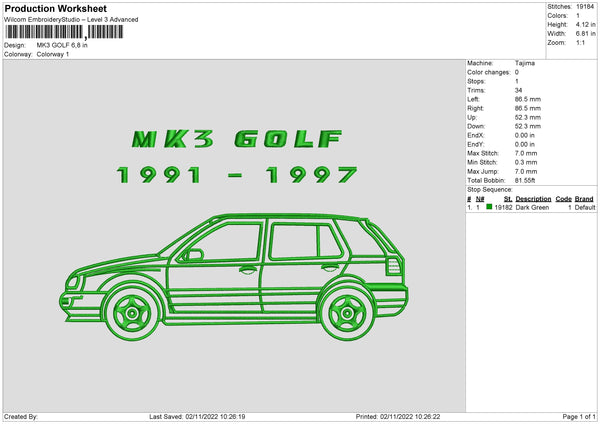
Task: Select design name 'MK3 GOLF 6,8 in'
Action: [x=62, y=45]
